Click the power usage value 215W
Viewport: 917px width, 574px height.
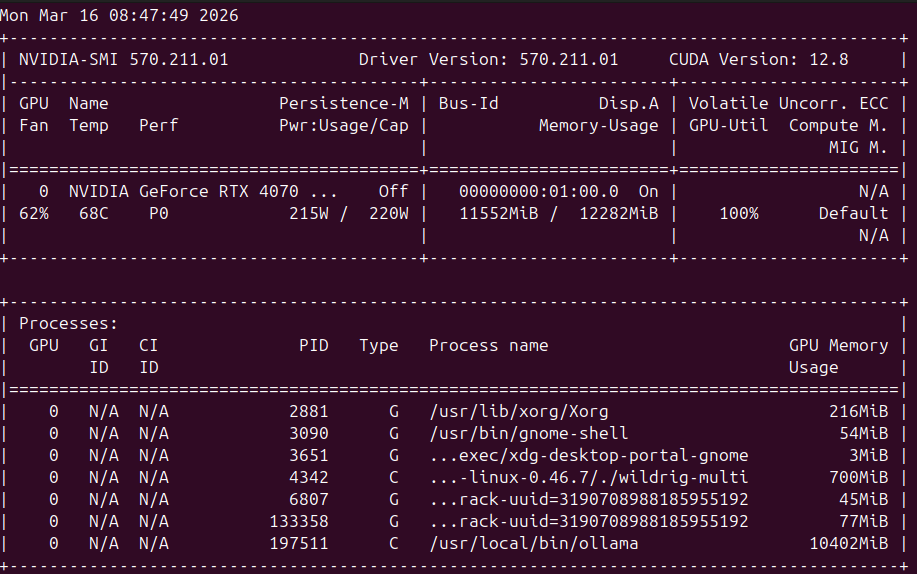[x=309, y=214]
